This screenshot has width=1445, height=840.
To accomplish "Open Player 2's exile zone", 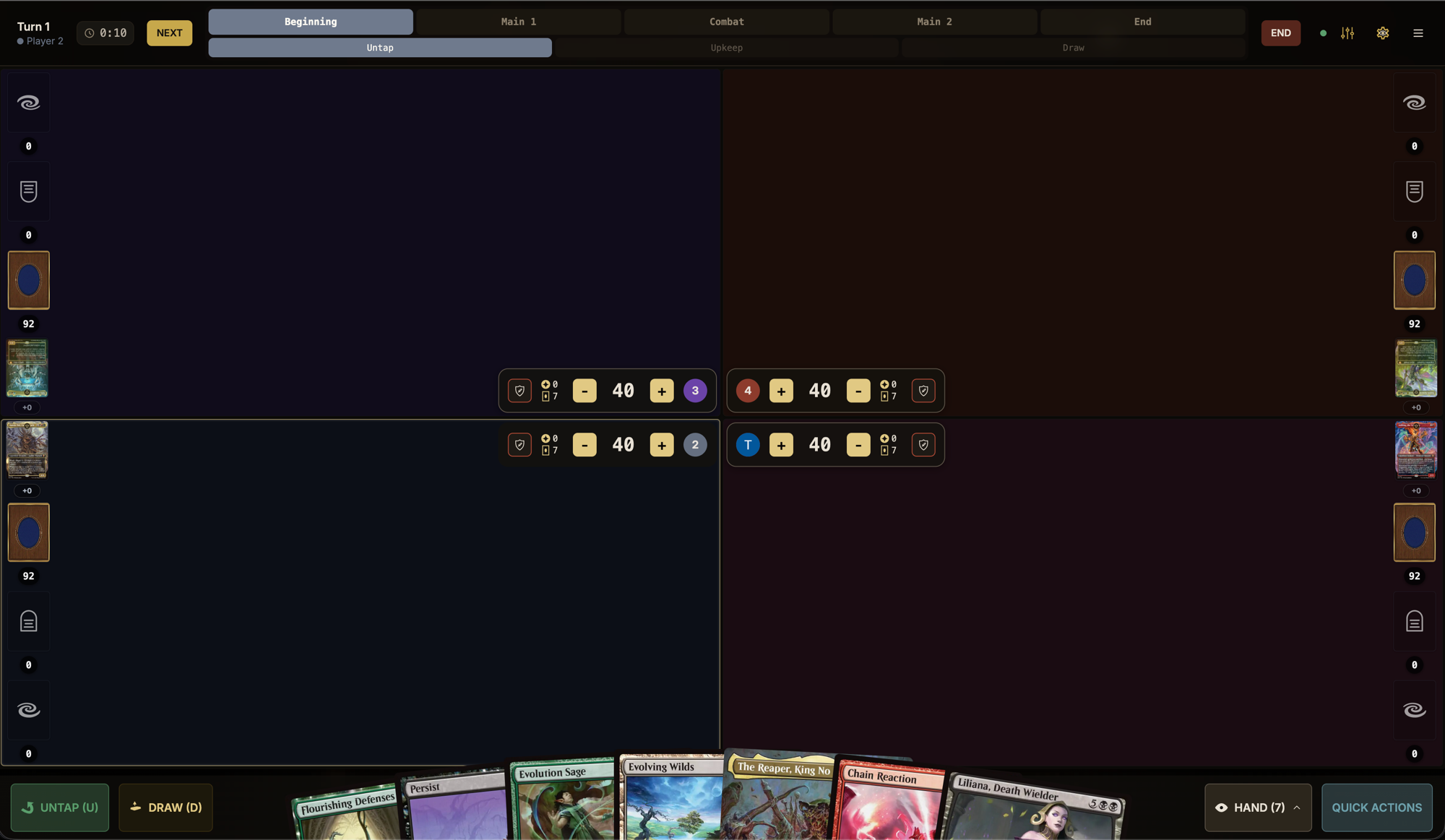I will point(28,710).
